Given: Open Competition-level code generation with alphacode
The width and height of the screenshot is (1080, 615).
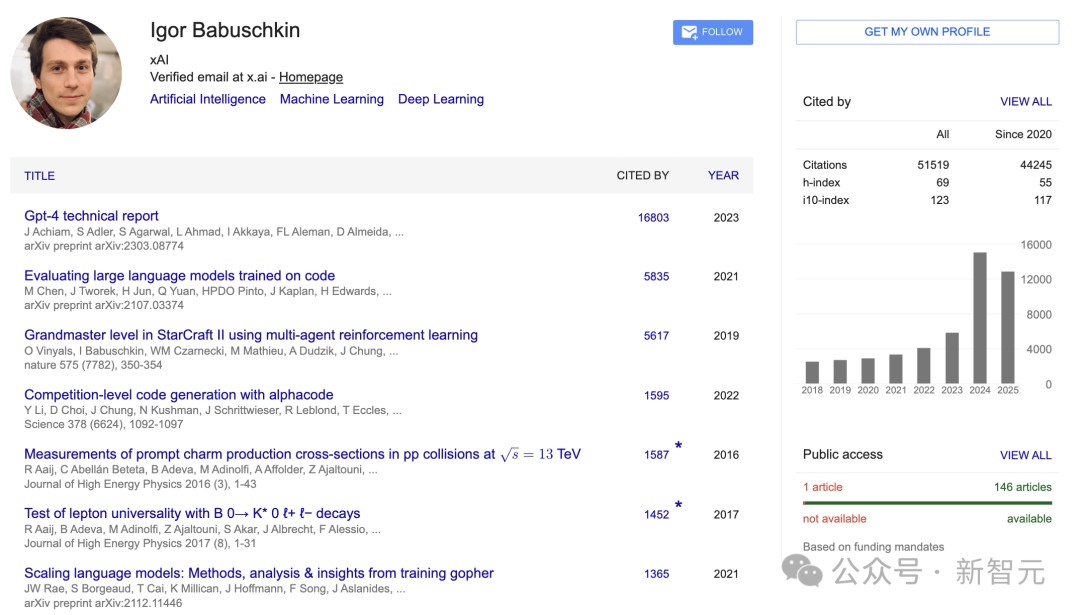Looking at the screenshot, I should click(178, 395).
